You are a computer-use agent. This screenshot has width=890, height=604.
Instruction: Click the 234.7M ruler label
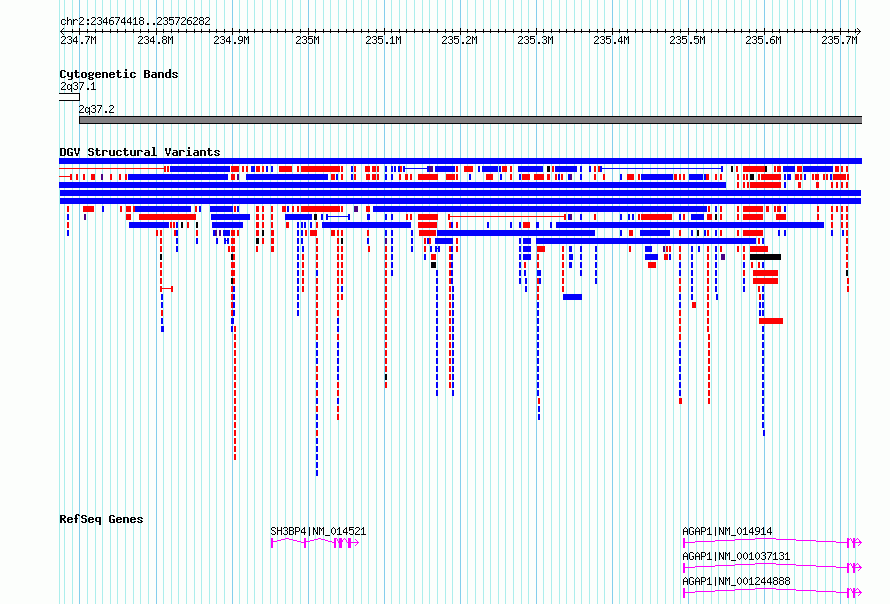coord(78,40)
